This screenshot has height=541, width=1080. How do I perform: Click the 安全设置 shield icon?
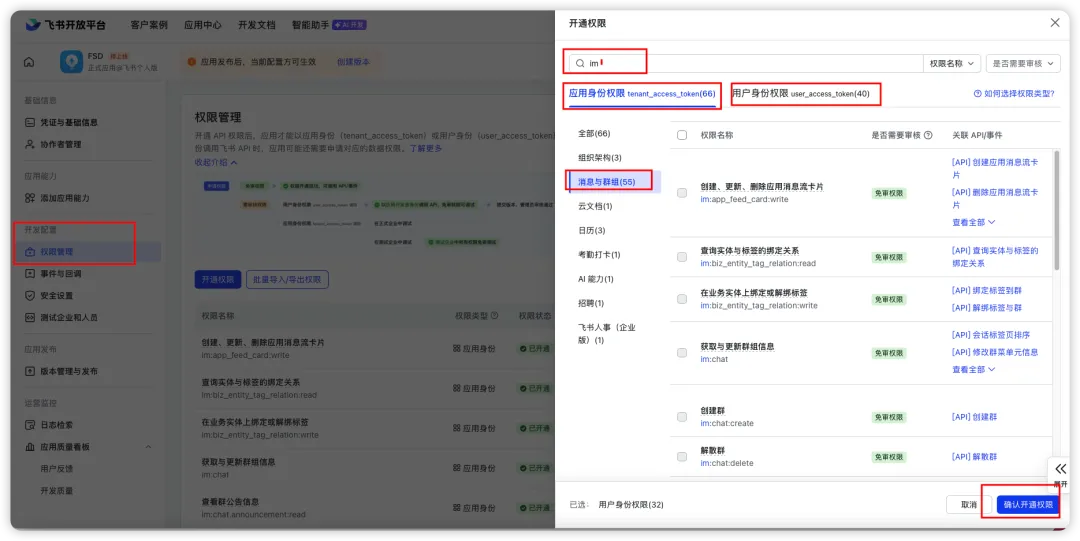coord(30,296)
